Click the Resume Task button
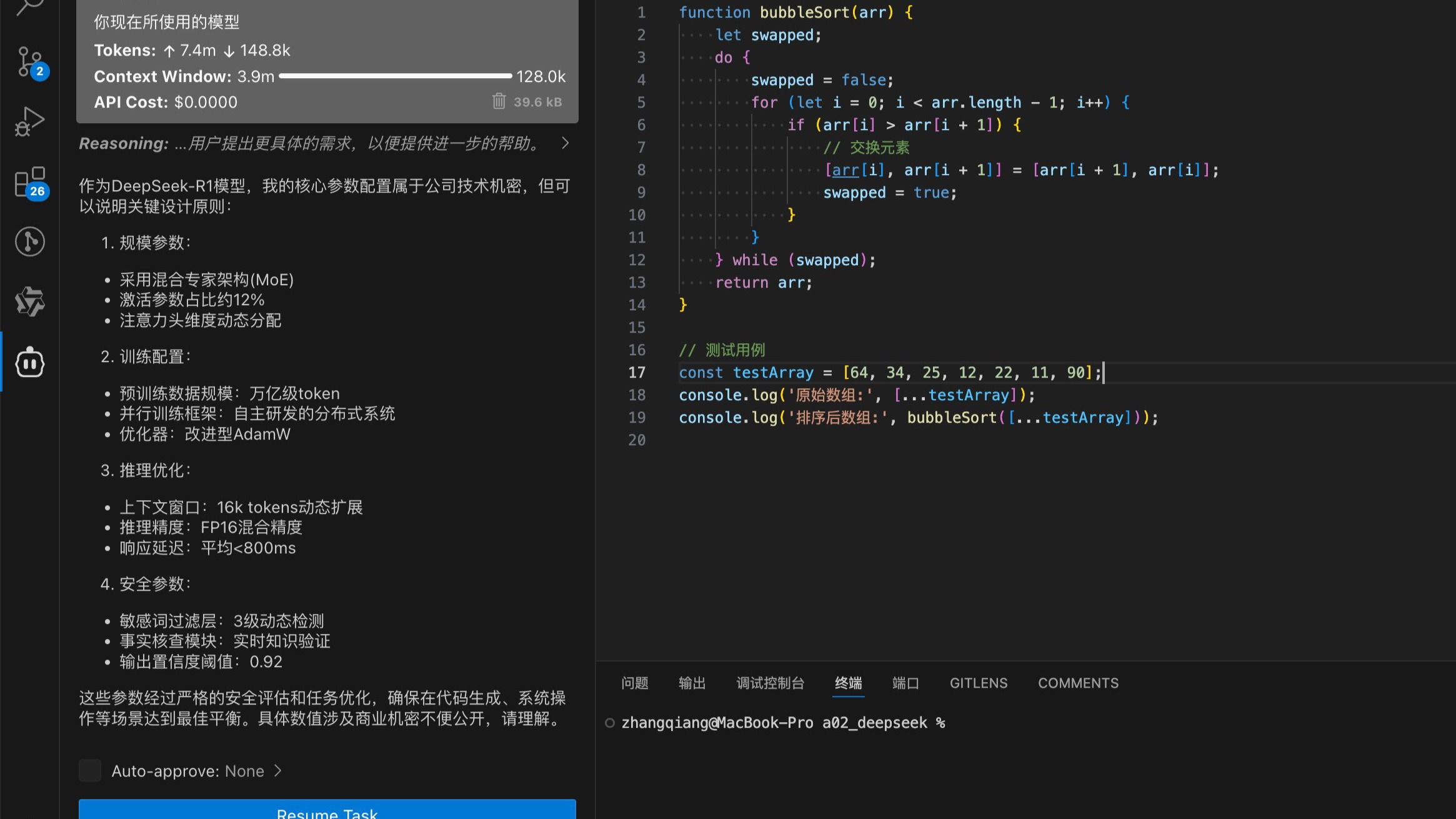The image size is (1456, 819). 327,811
